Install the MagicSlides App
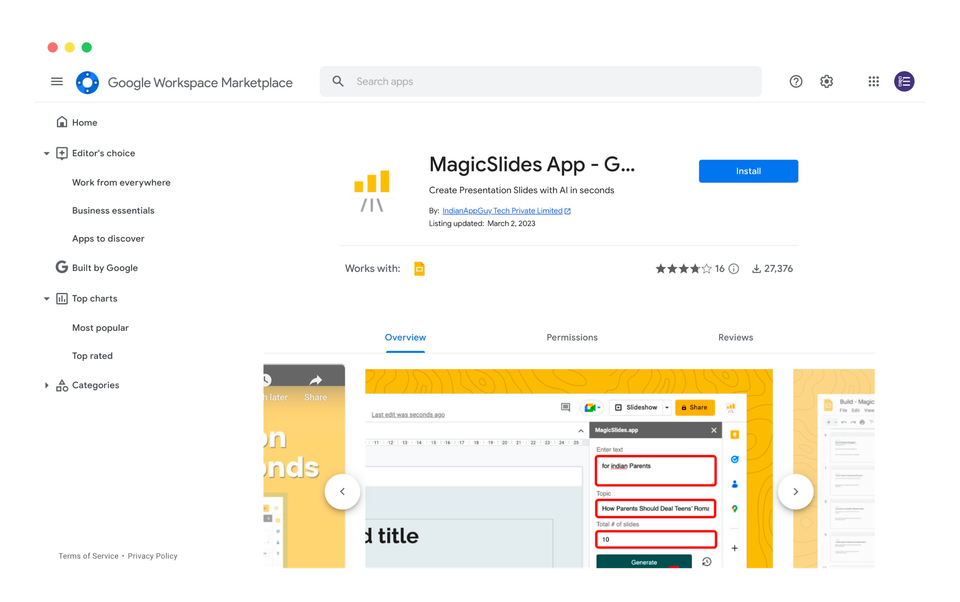This screenshot has width=960, height=602. [x=748, y=171]
